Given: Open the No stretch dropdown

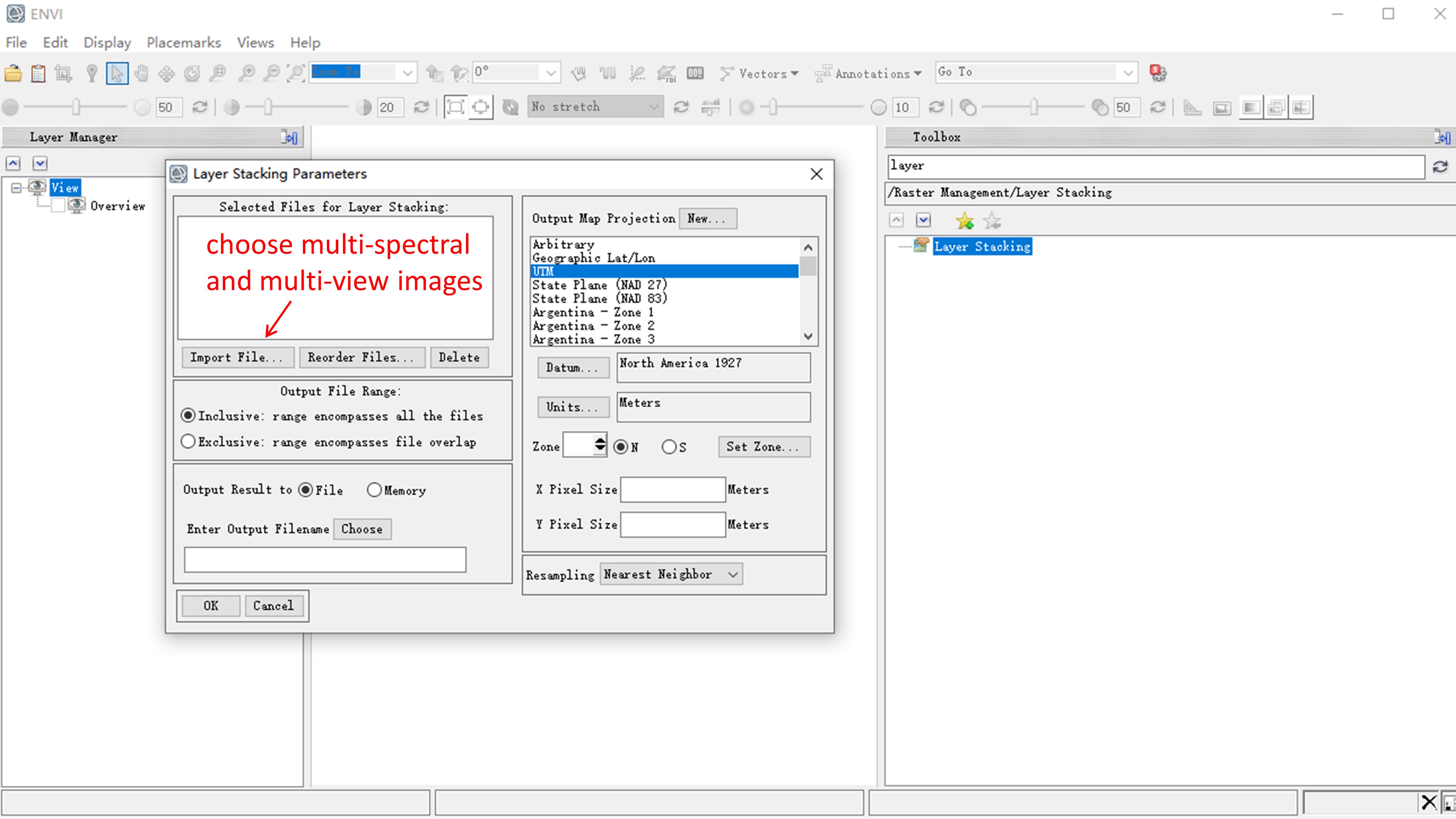Looking at the screenshot, I should point(653,107).
